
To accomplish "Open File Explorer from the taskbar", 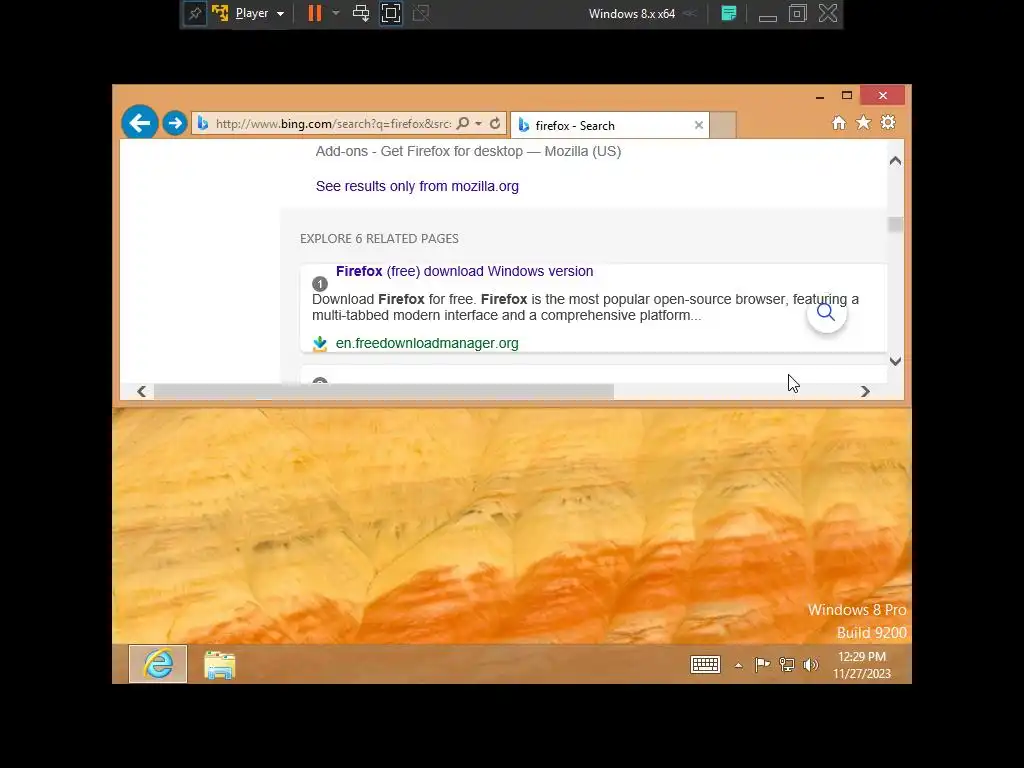I will pyautogui.click(x=219, y=665).
